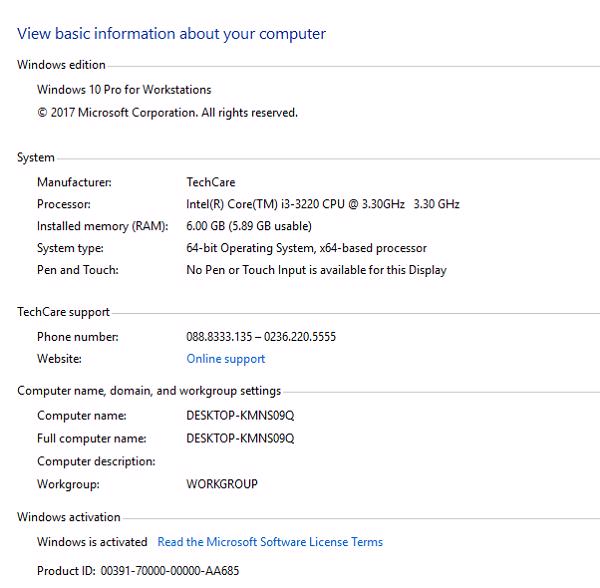The image size is (600, 588).
Task: Click the Computer name value DESKTOP-KMNS09Q
Action: tap(240, 415)
